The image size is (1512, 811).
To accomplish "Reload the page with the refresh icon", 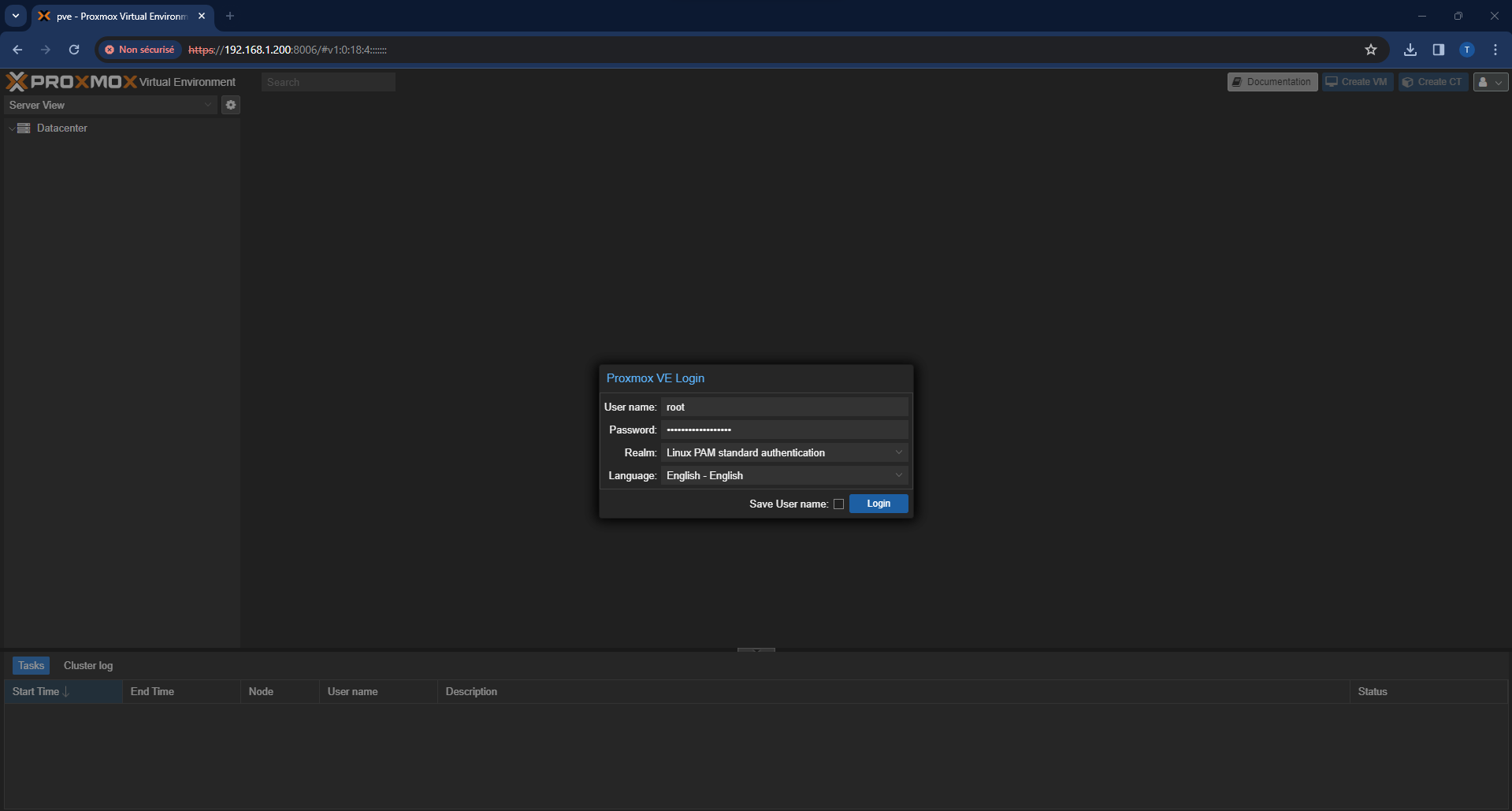I will tap(74, 50).
